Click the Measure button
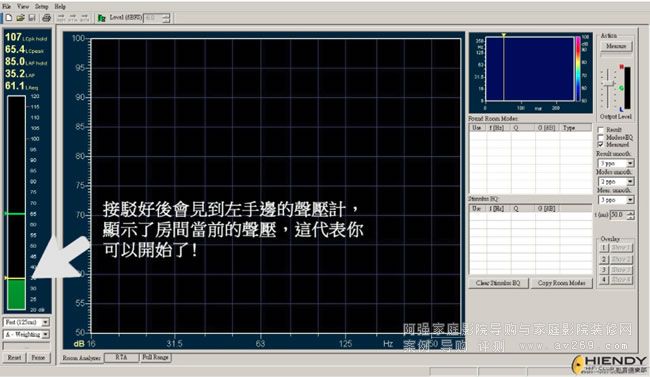This screenshot has height=377, width=650. coord(616,46)
